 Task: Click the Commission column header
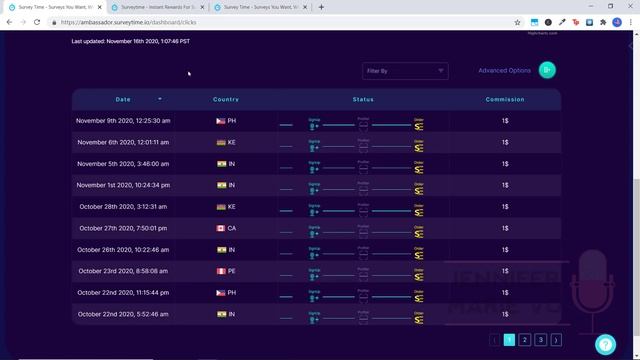505,100
